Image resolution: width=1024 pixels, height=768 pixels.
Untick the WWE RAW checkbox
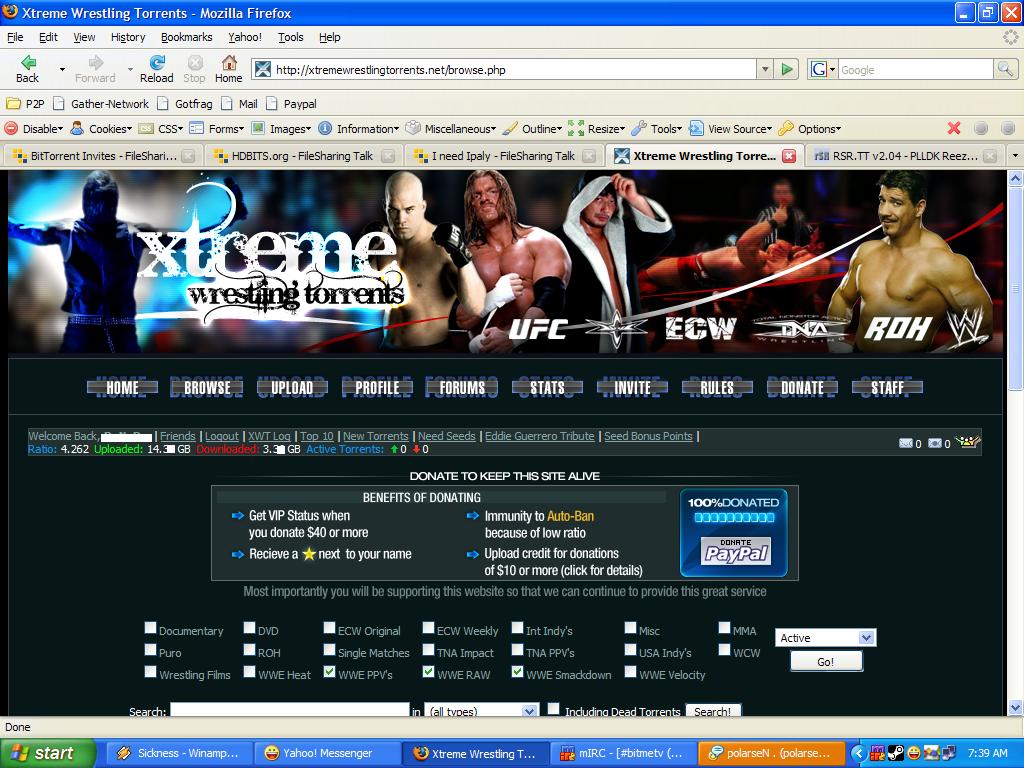428,671
